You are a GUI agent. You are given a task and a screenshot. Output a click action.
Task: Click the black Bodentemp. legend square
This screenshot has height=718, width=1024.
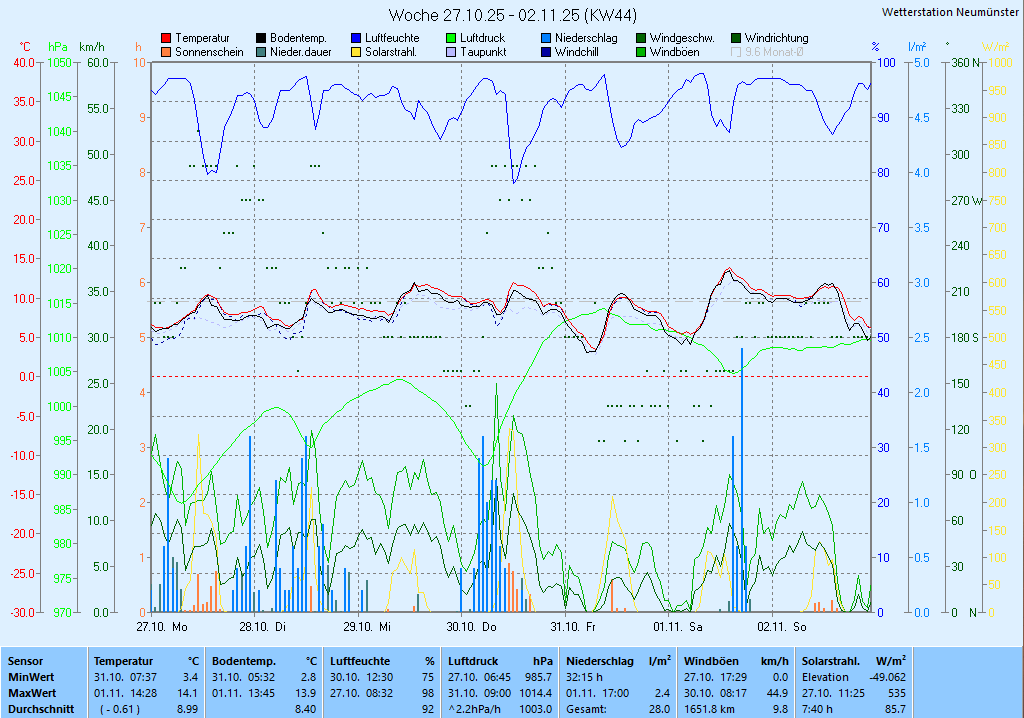click(x=261, y=38)
